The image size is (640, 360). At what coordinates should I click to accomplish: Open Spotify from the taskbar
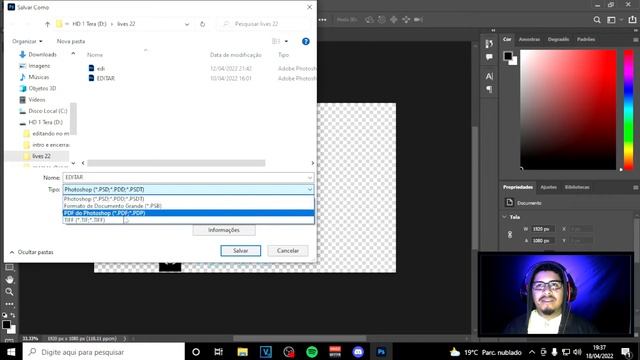coord(312,352)
